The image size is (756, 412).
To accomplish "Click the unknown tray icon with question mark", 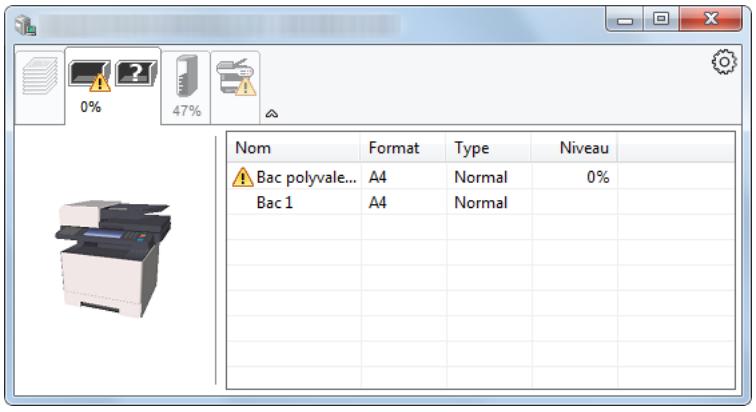I will (x=136, y=73).
